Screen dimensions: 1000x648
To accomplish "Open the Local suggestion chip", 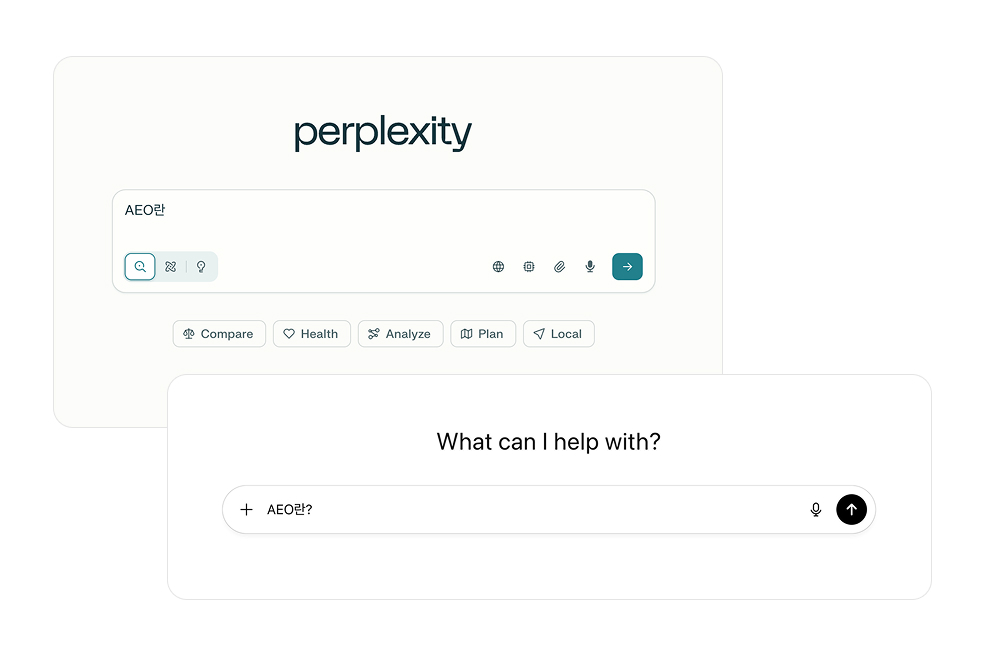I will pyautogui.click(x=558, y=334).
